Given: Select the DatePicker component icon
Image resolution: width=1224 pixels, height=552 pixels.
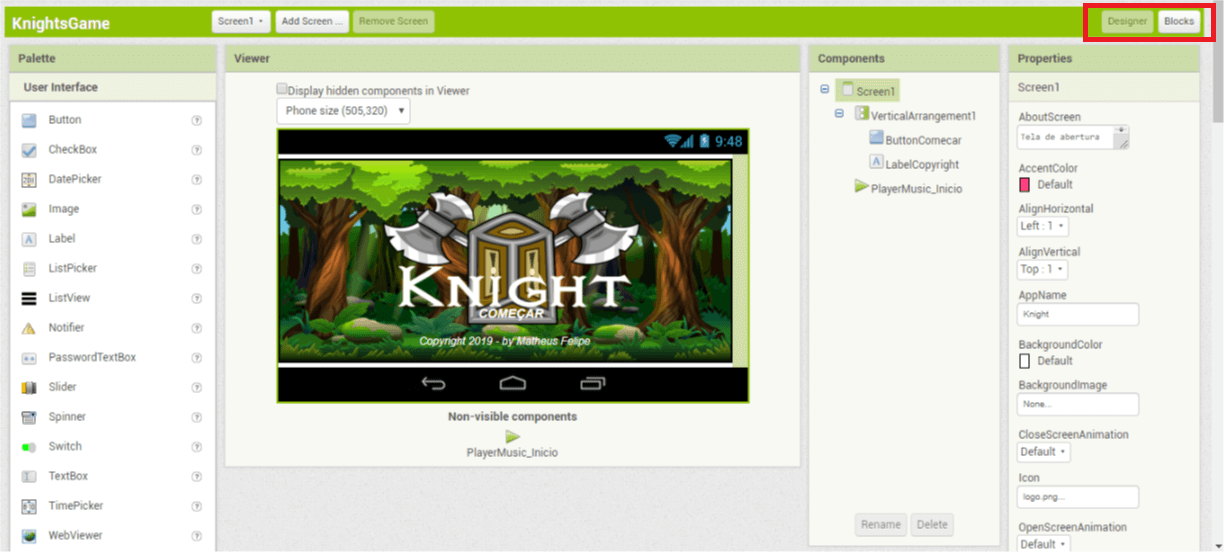Looking at the screenshot, I should point(29,179).
